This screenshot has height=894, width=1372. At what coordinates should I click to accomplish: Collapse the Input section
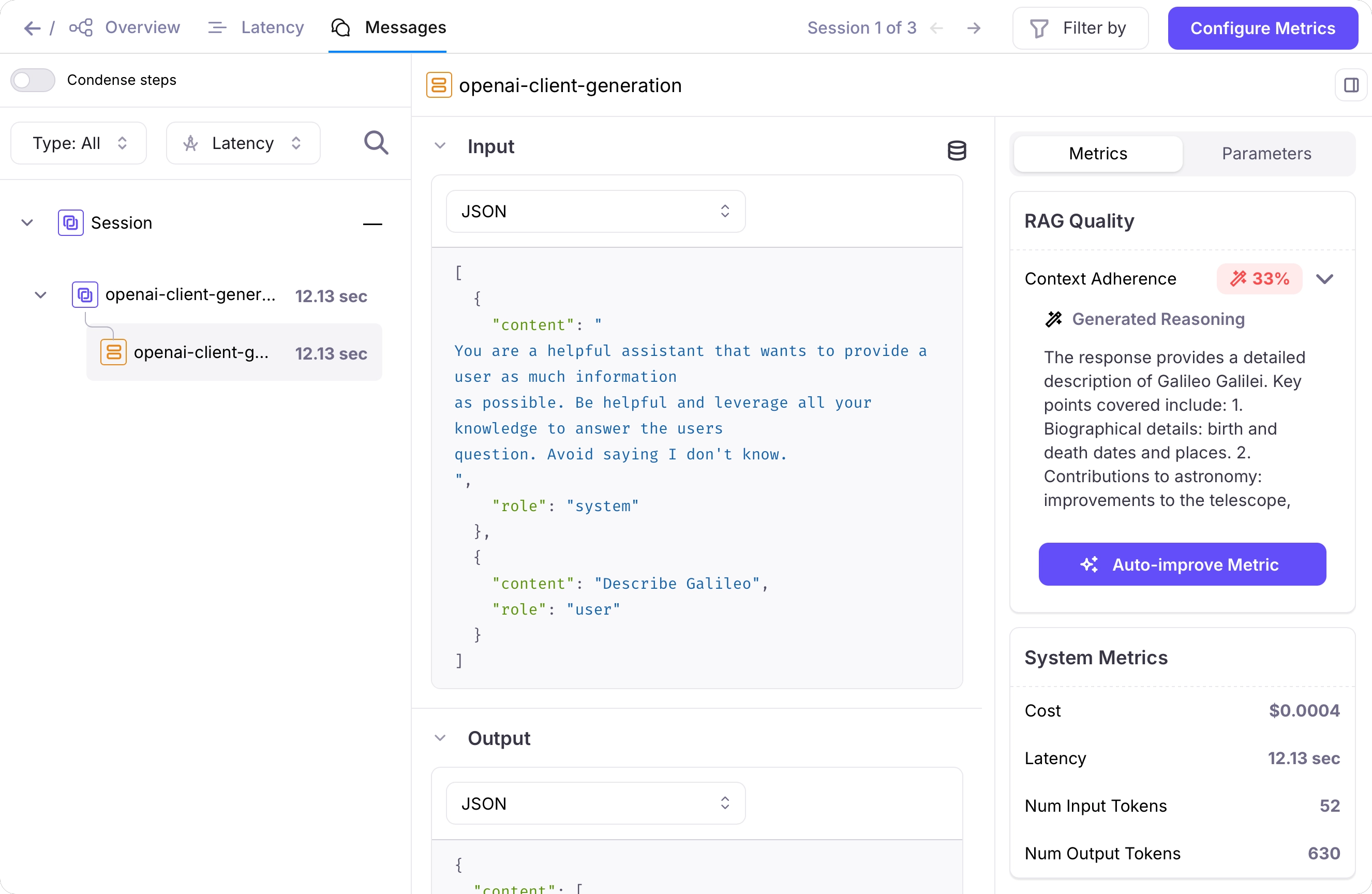click(440, 146)
